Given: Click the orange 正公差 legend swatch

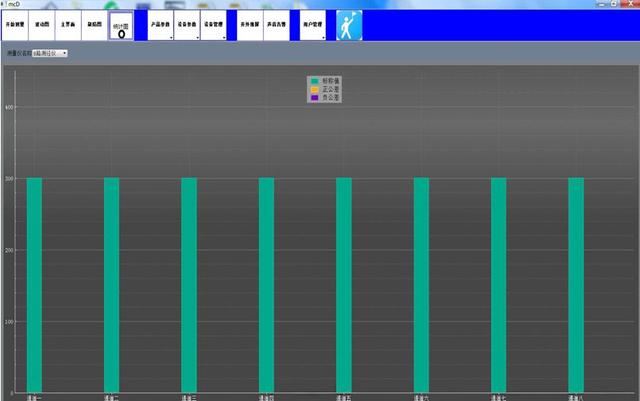Looking at the screenshot, I should tap(314, 89).
